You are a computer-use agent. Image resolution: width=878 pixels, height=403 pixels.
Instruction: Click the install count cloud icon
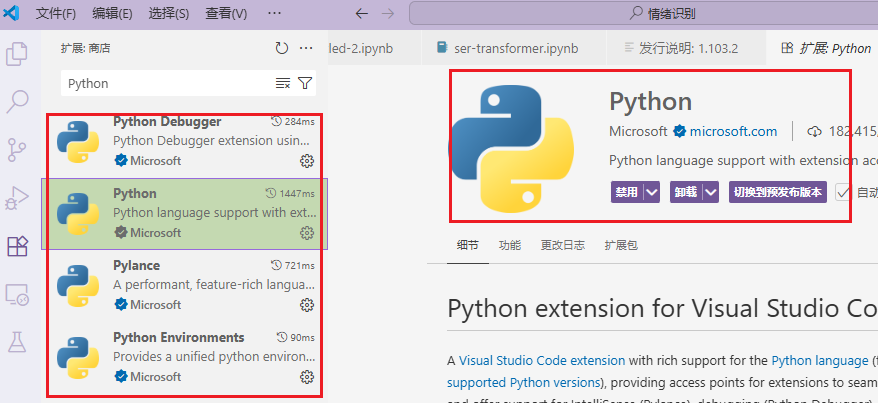(815, 132)
